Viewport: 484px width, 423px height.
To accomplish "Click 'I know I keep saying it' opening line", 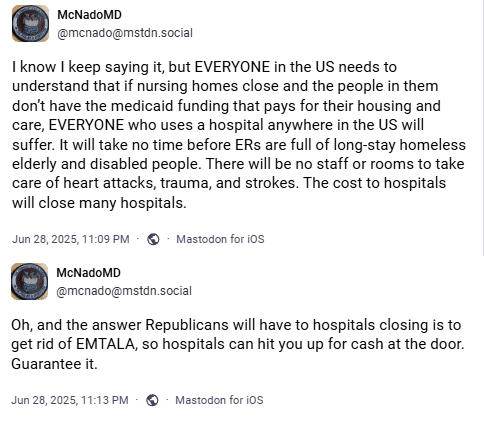I will point(88,67).
